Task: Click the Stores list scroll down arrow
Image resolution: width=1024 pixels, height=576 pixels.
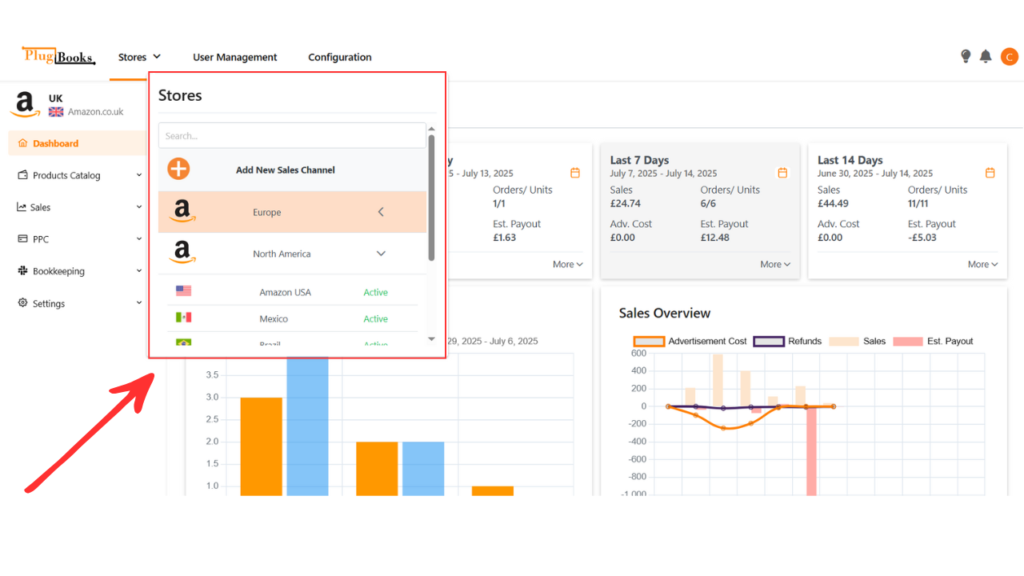Action: pyautogui.click(x=431, y=339)
